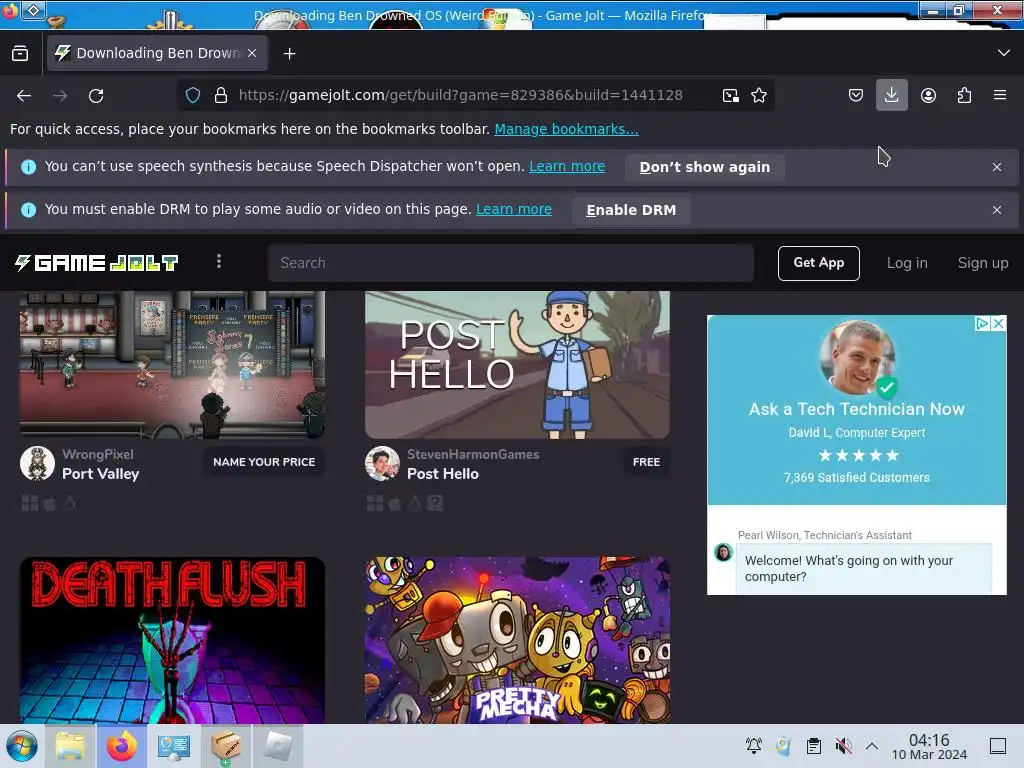1024x768 pixels.
Task: Expand the list all tabs chevron
Action: pyautogui.click(x=1004, y=53)
